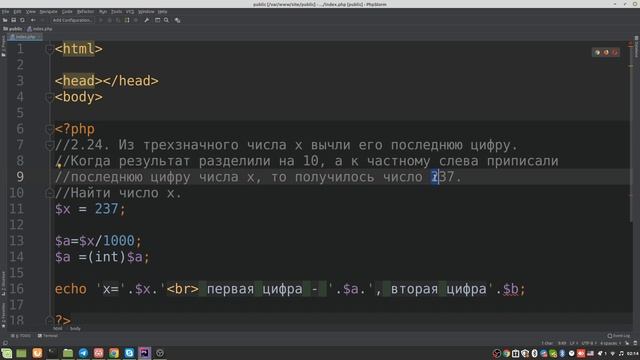Click the Wi-Fi network tray icon

coord(612,353)
